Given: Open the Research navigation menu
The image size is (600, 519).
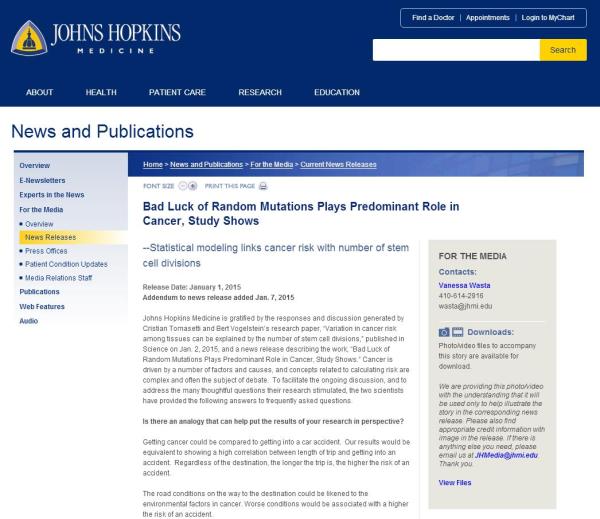Looking at the screenshot, I should click(x=260, y=92).
